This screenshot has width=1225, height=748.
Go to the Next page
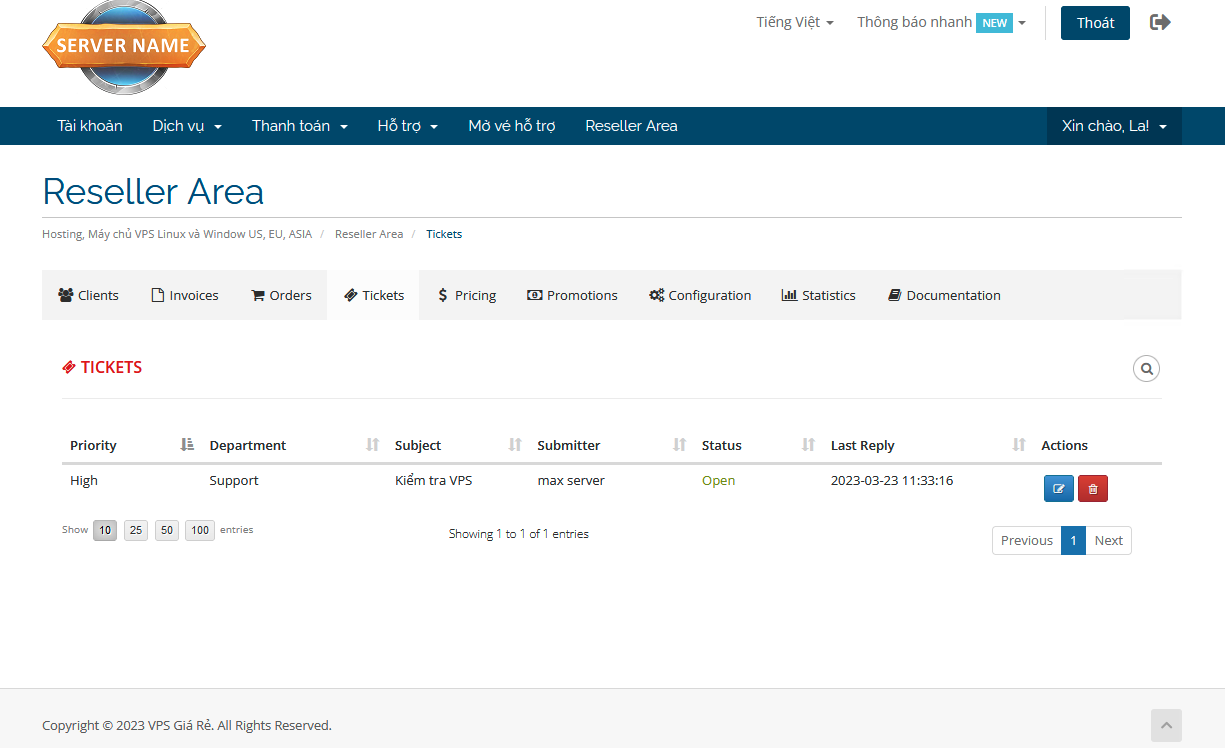click(1108, 540)
